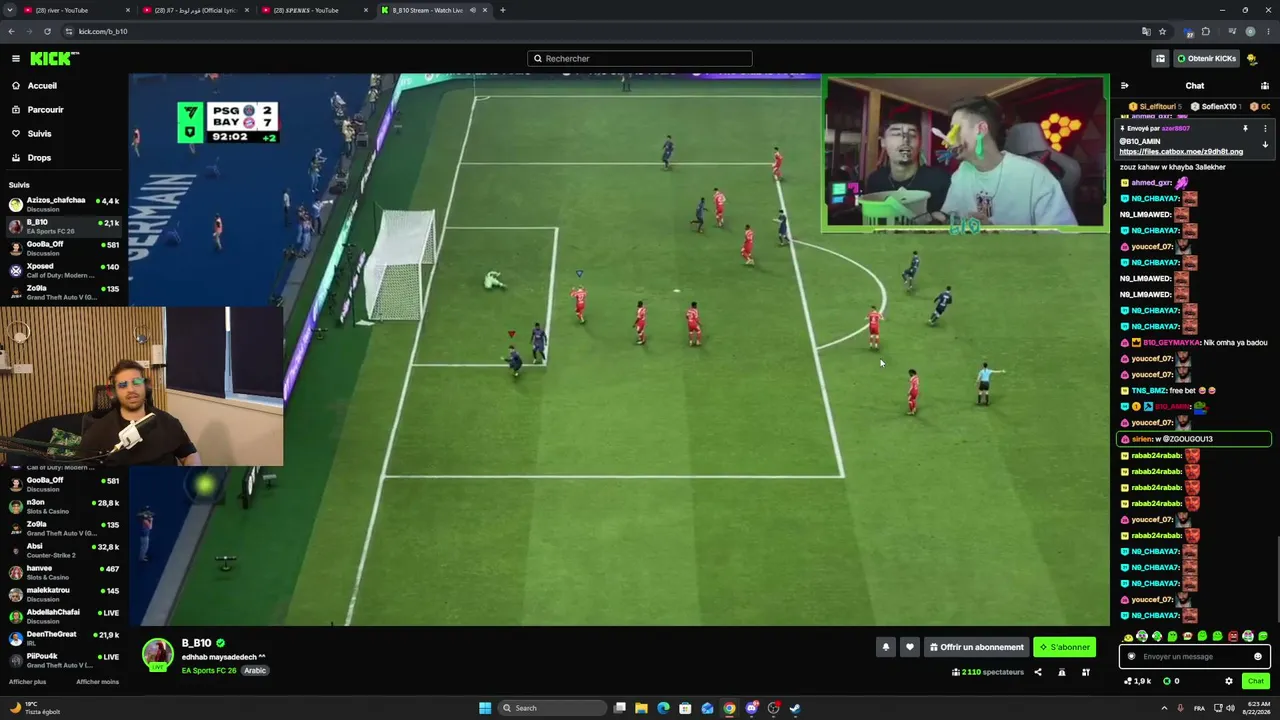Click the Arabic language tag
Image resolution: width=1280 pixels, height=720 pixels.
(x=255, y=670)
